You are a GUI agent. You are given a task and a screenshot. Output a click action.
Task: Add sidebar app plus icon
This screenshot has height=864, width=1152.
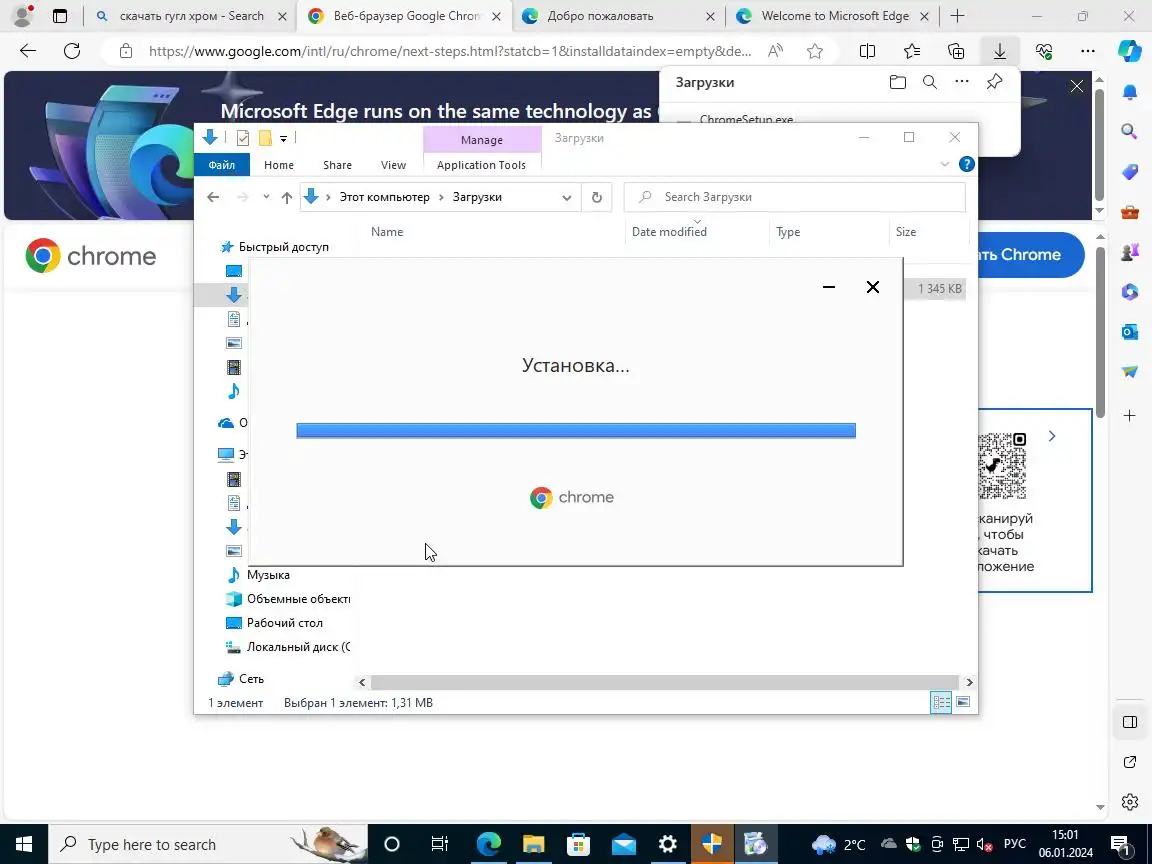[x=1130, y=416]
